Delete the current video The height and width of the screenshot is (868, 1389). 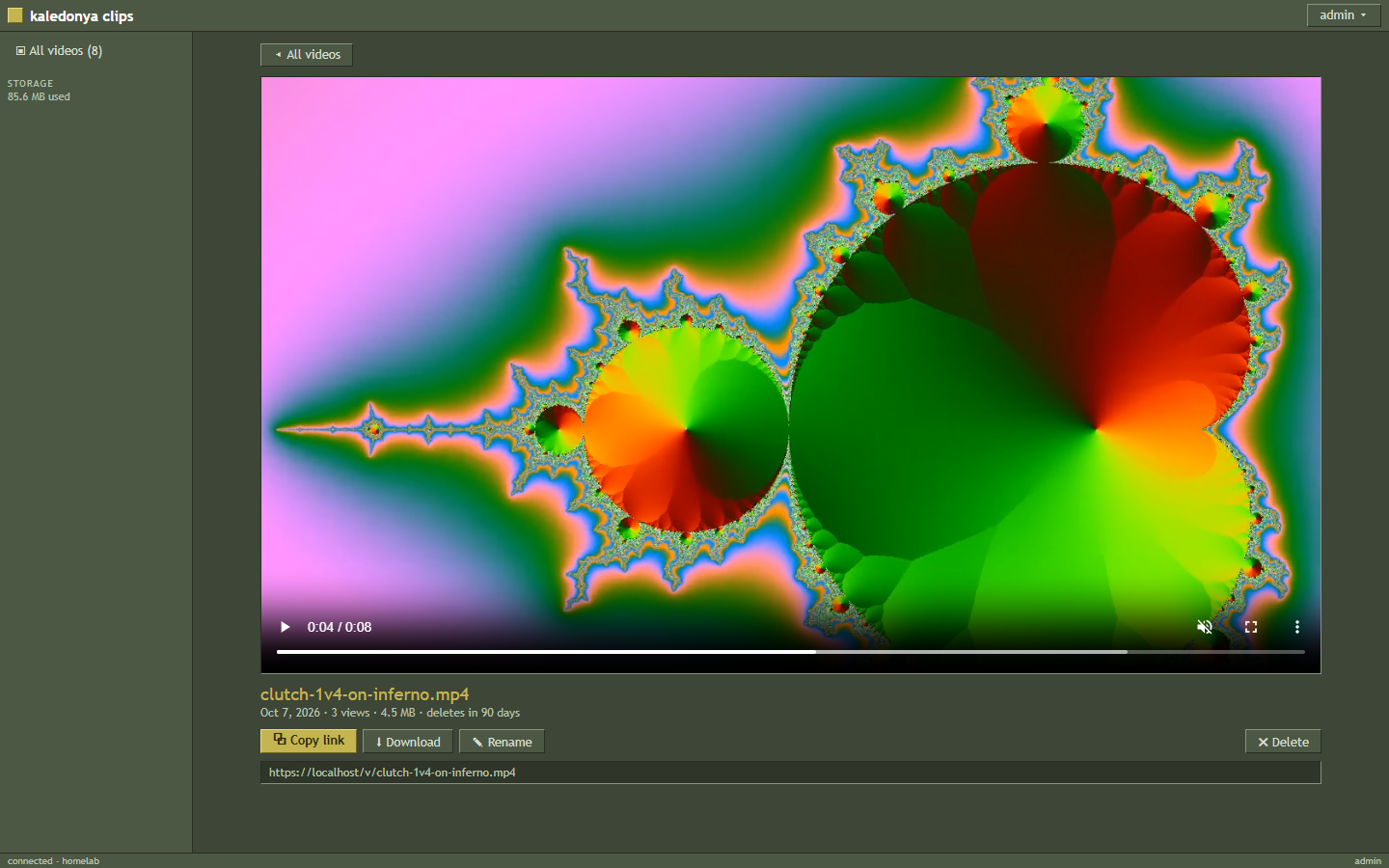pos(1283,742)
